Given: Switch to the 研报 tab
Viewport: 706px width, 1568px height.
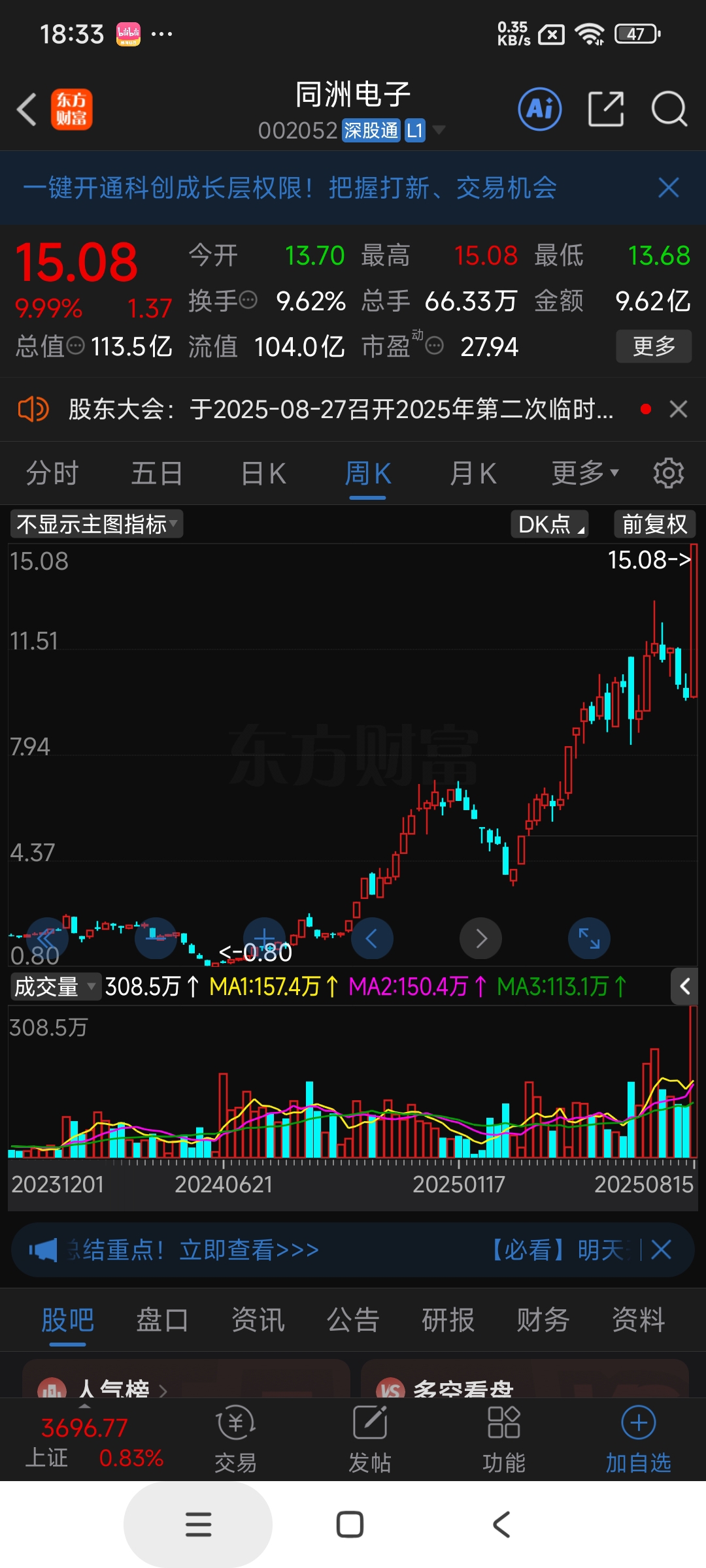Looking at the screenshot, I should (x=448, y=1320).
